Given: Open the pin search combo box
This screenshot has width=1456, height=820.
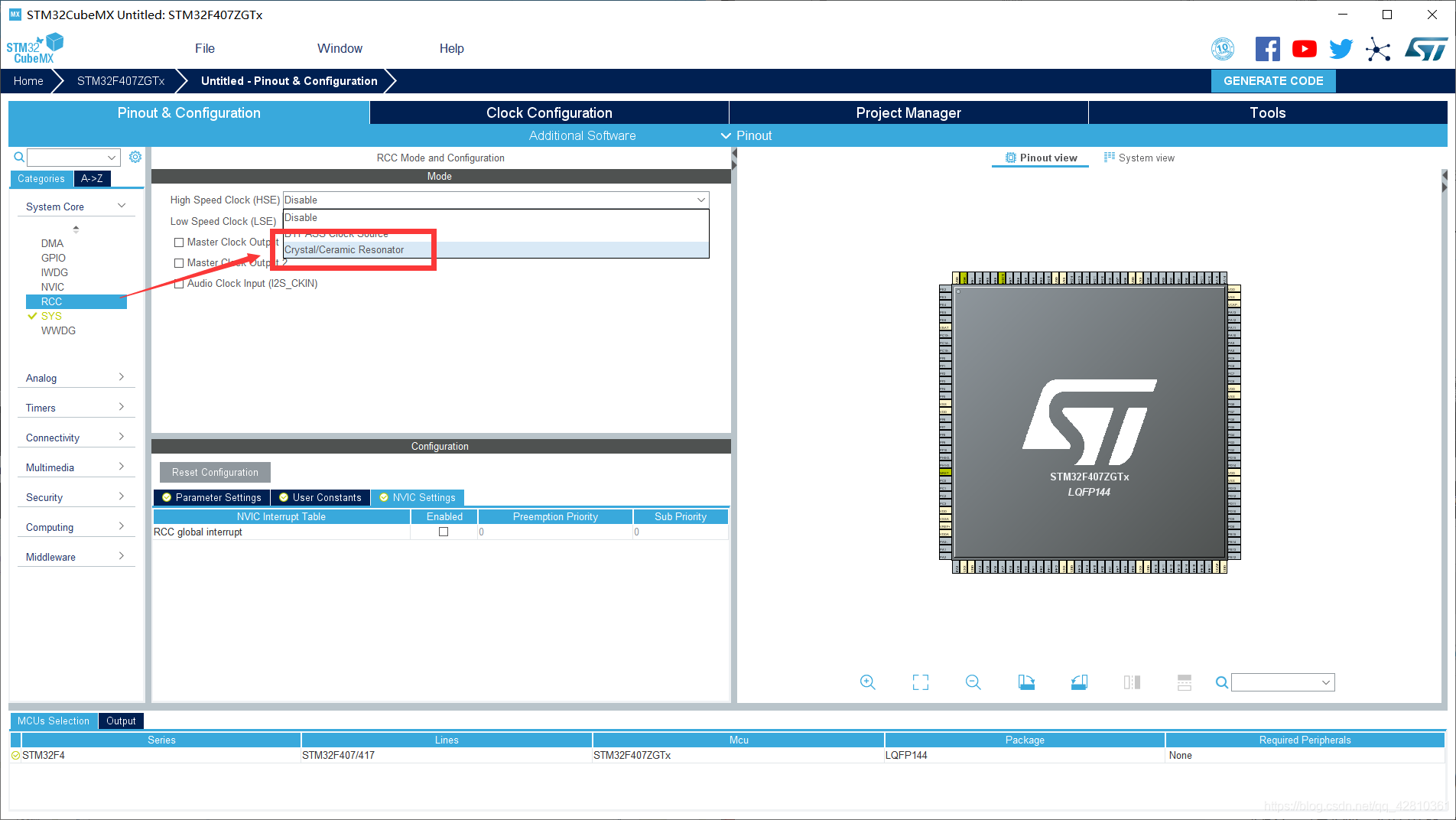Looking at the screenshot, I should click(1283, 682).
